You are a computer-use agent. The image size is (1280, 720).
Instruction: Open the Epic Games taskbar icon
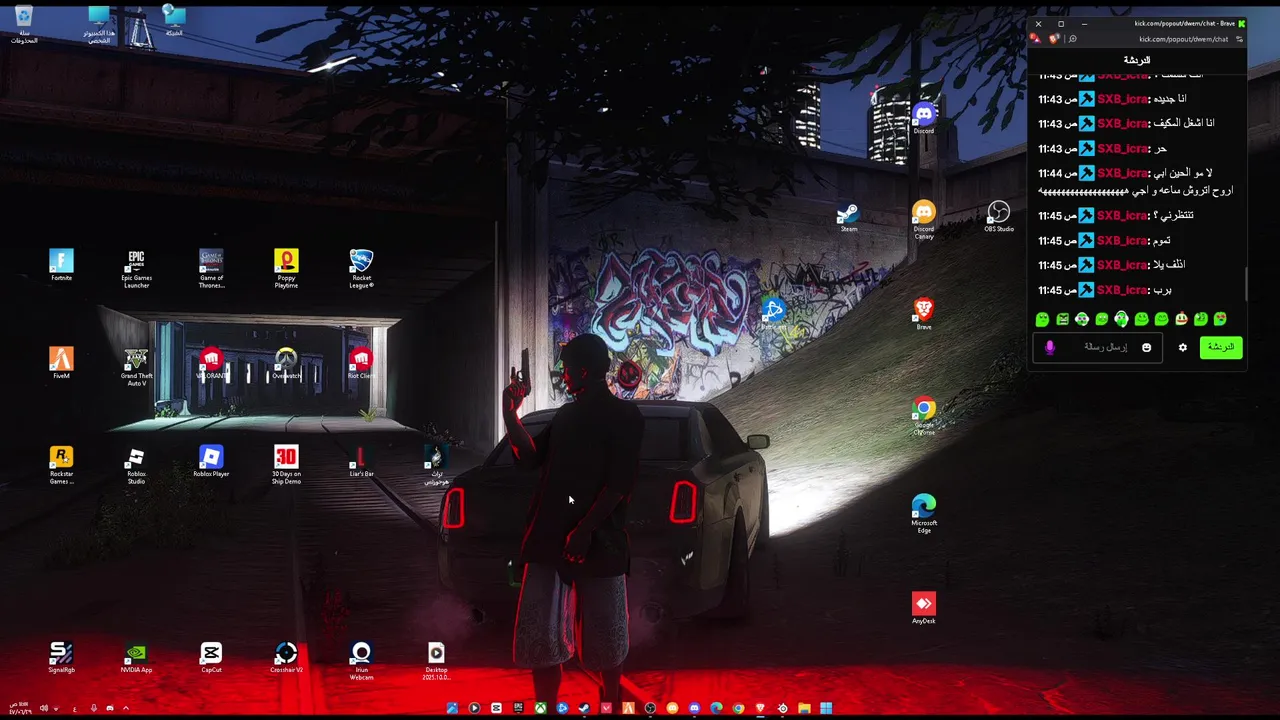518,708
